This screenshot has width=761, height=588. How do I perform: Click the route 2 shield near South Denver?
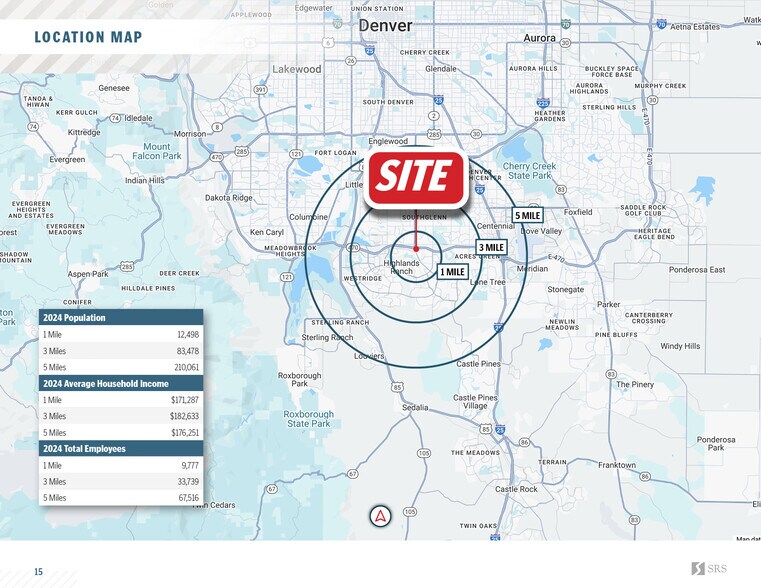pos(433,116)
